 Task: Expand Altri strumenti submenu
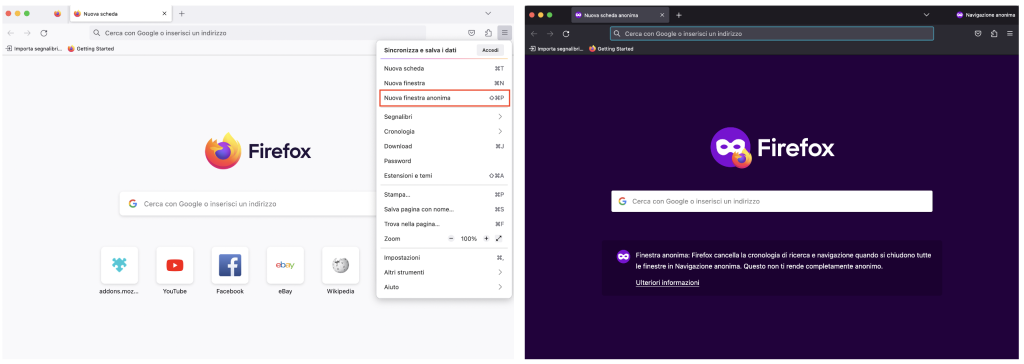(444, 273)
